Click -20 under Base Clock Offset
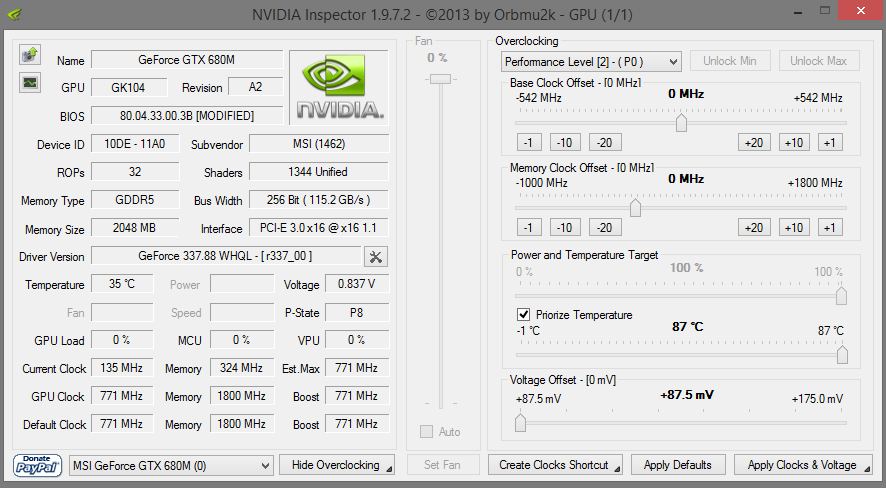Viewport: 886px width, 488px height. click(605, 142)
